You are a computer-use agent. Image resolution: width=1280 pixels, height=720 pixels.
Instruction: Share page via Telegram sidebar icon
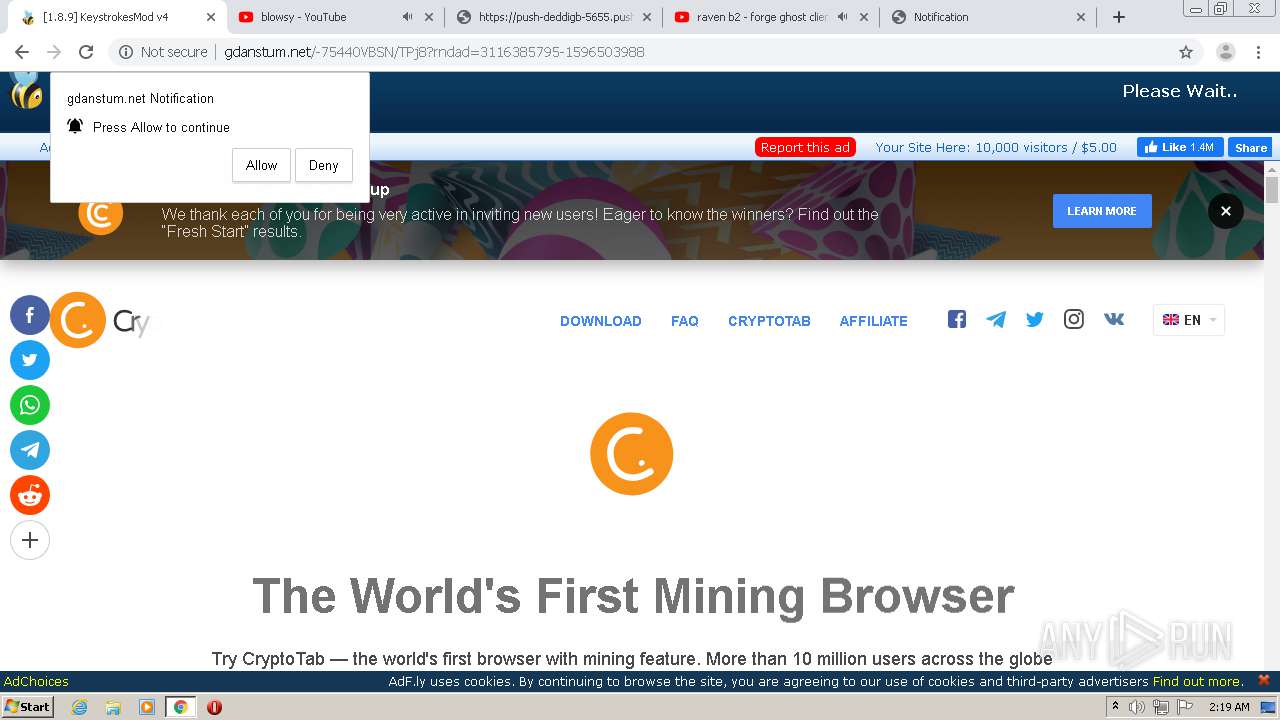(30, 450)
